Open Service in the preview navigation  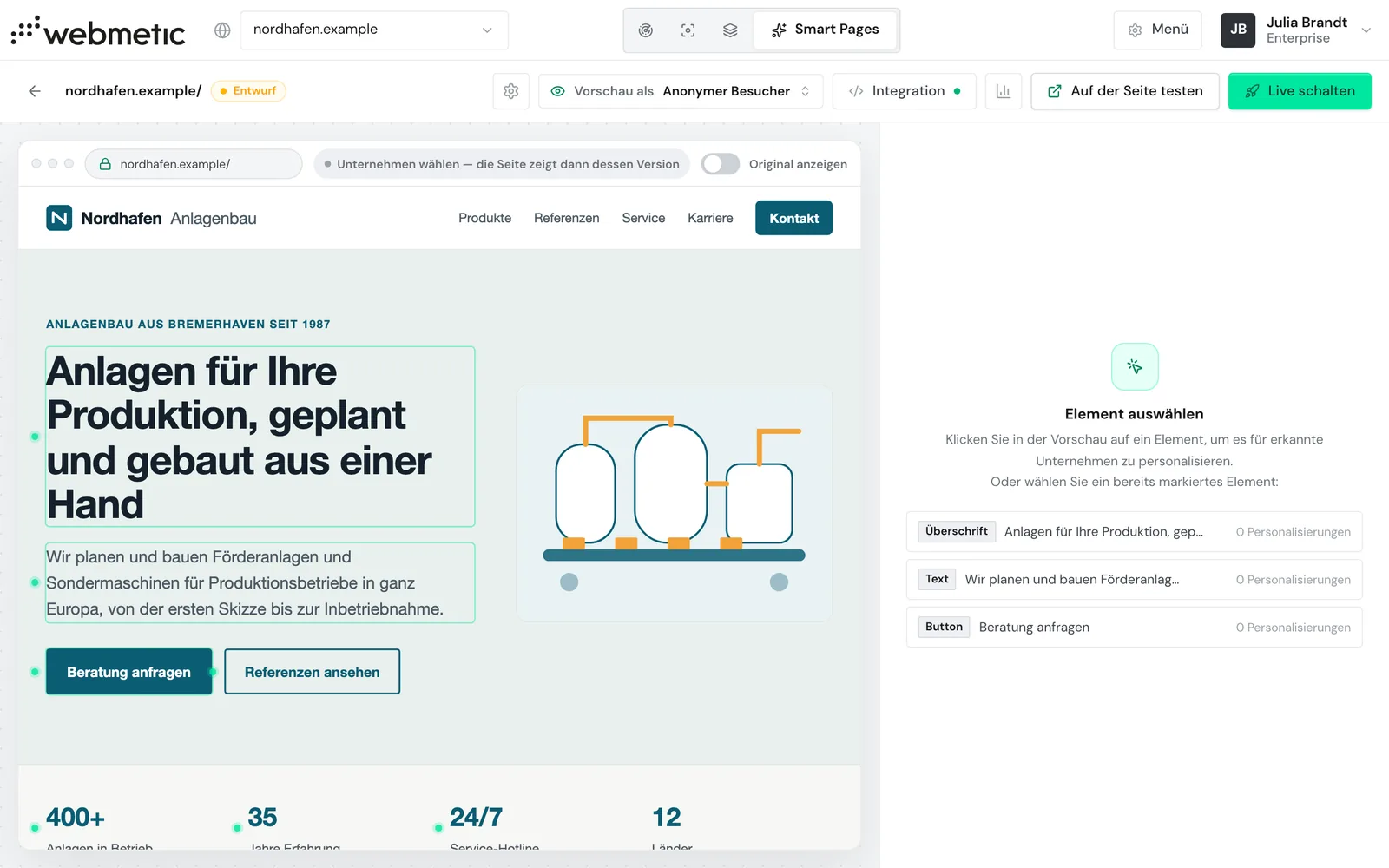pos(643,218)
